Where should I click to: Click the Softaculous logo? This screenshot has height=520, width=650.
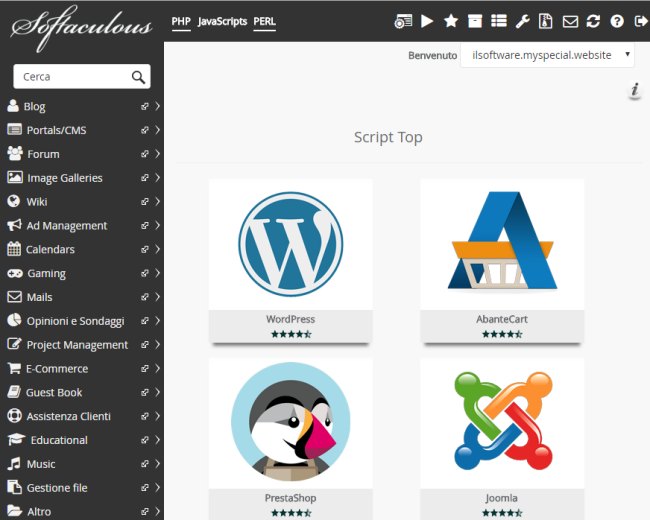[x=82, y=28]
